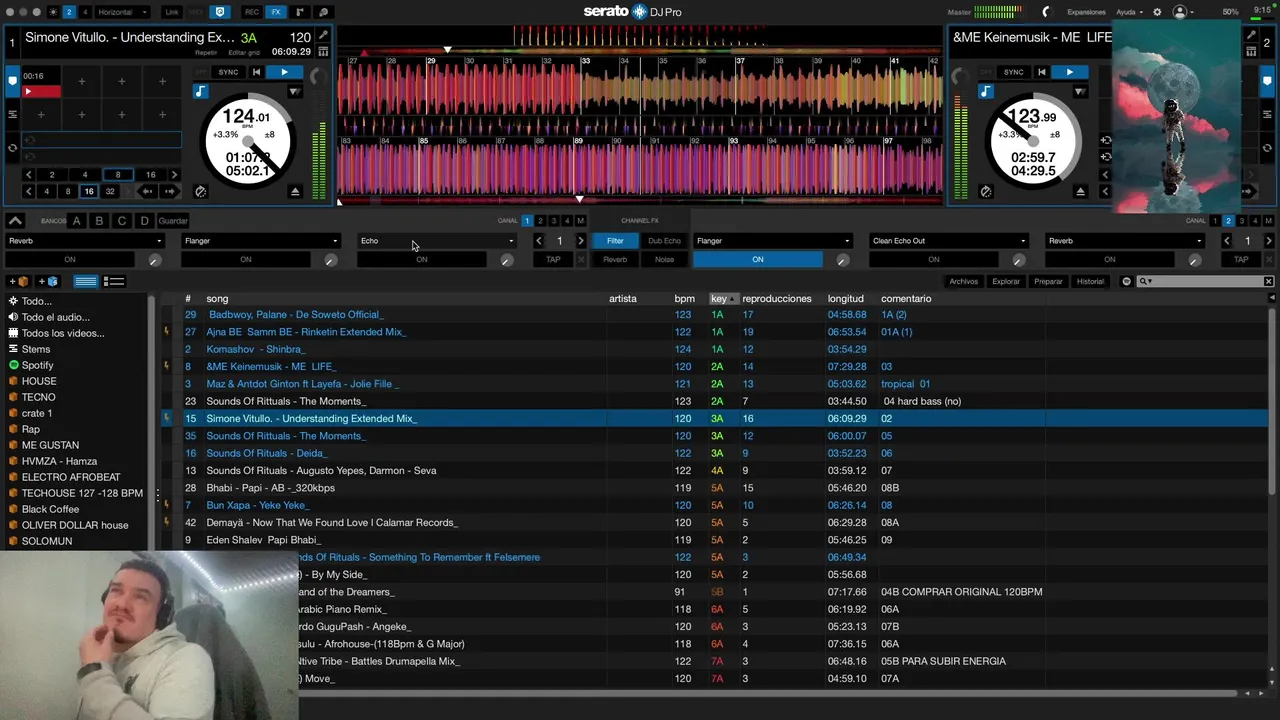Open the Echo effect dropdown

point(437,241)
